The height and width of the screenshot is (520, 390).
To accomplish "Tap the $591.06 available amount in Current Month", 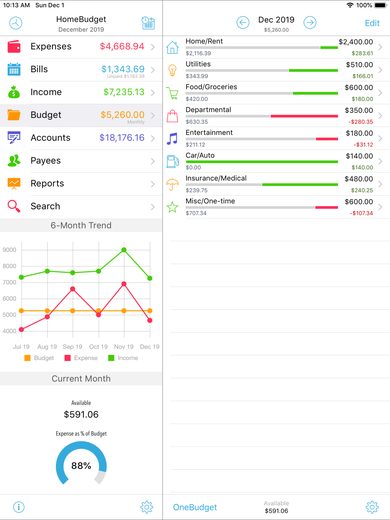I will coord(81,414).
